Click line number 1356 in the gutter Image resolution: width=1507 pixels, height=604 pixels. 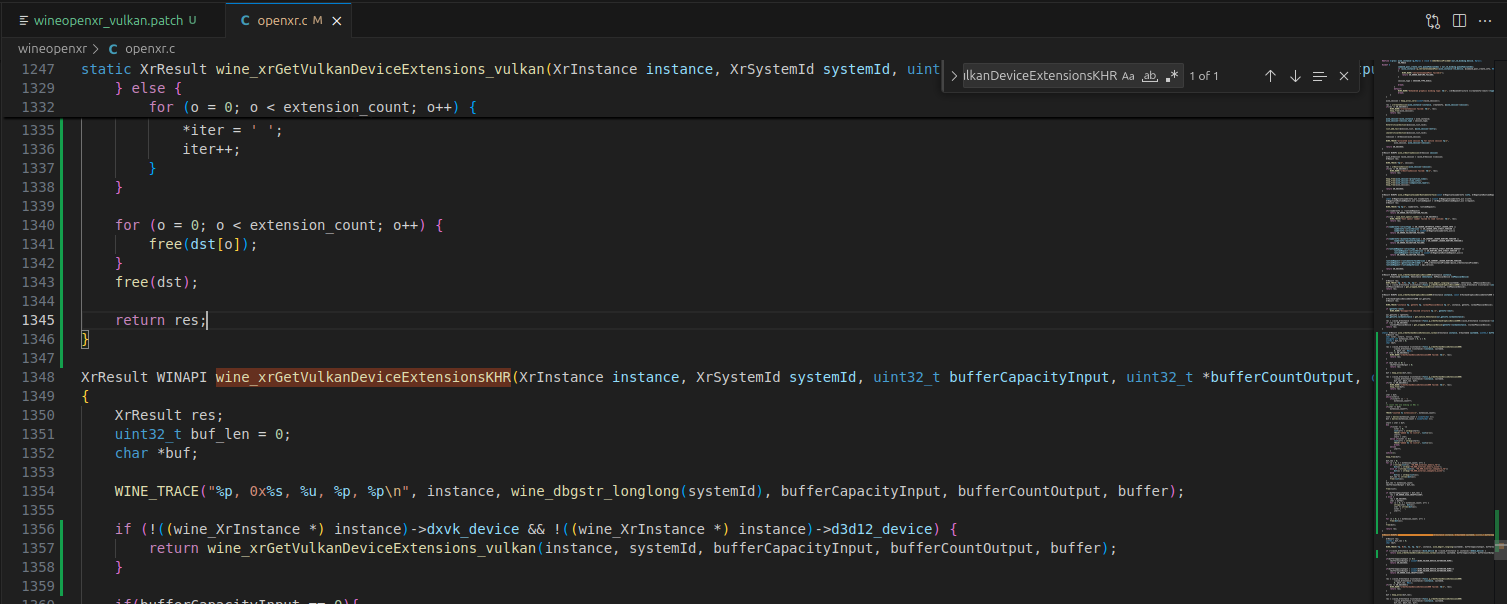pos(38,529)
